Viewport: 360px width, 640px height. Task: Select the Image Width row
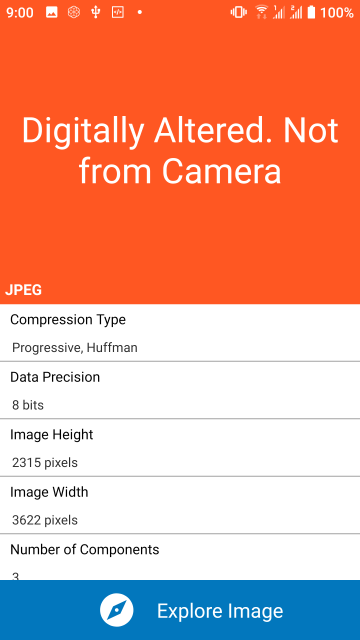click(180, 505)
